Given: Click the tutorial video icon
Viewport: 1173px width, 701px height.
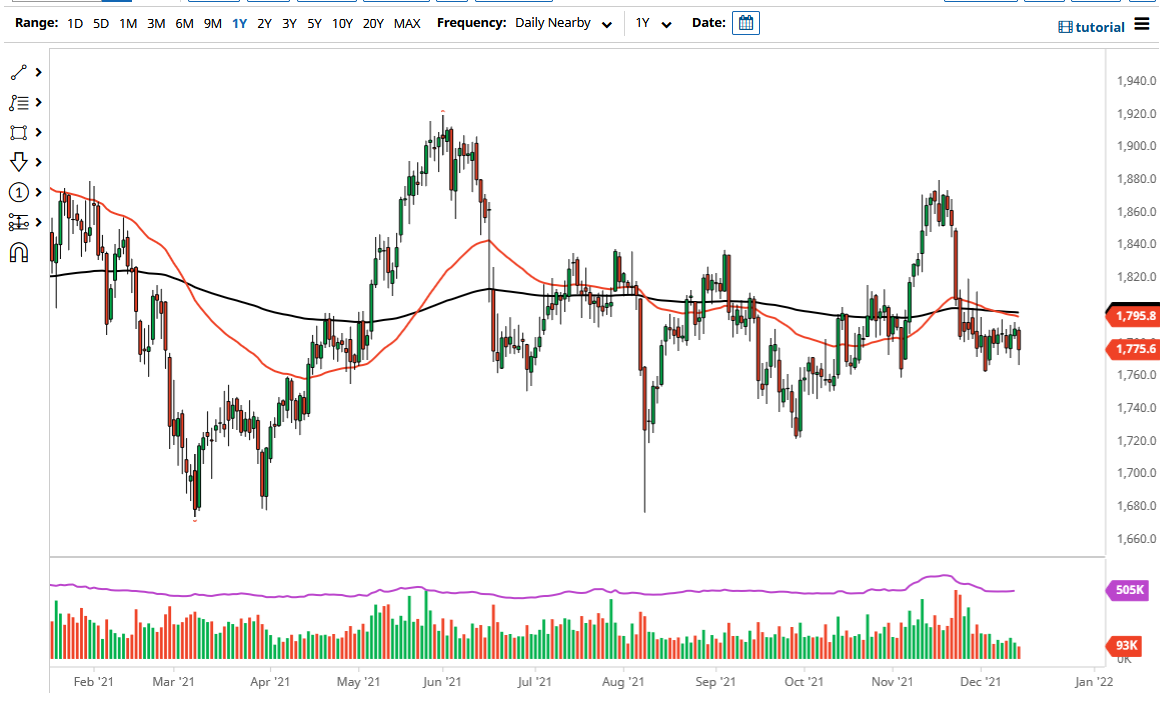Looking at the screenshot, I should (x=1065, y=27).
